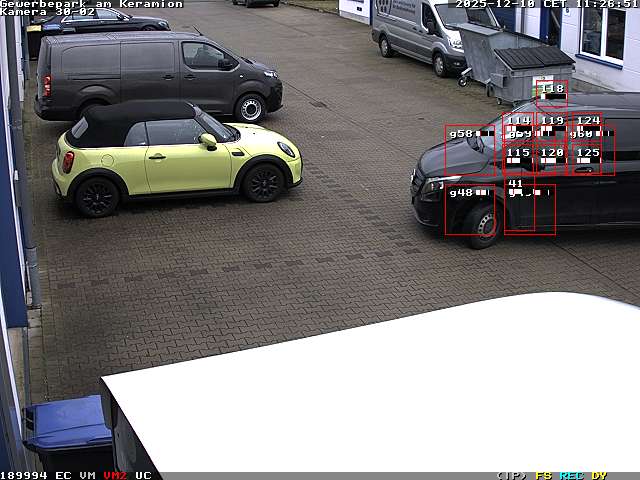The width and height of the screenshot is (640, 480).
Task: Select the detection box labeled 115
Action: coord(518,157)
